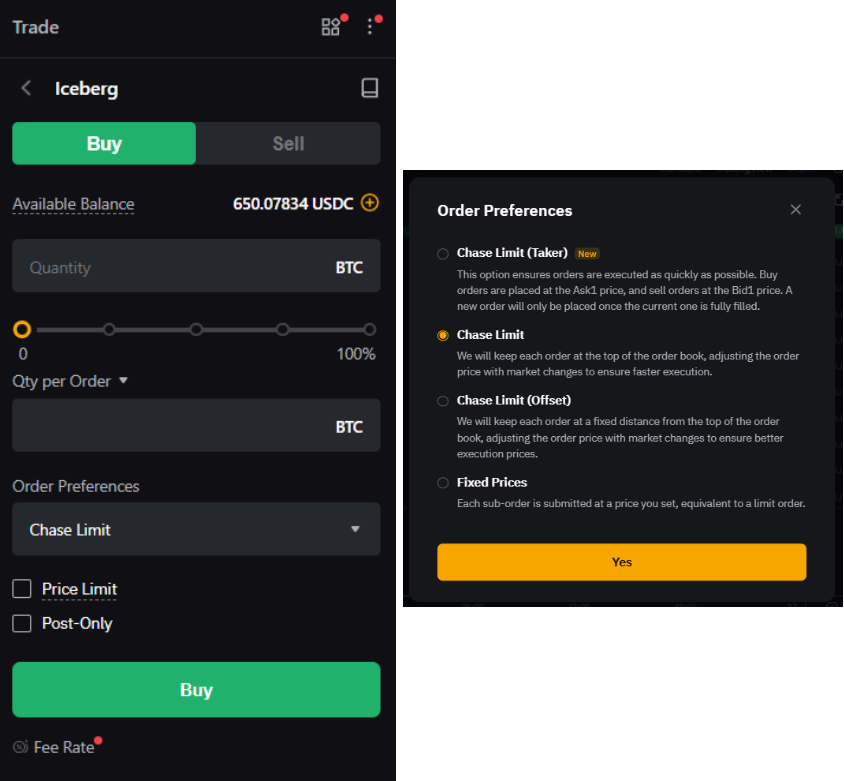Viewport: 844px width, 781px height.
Task: Select Chase Limit (Taker) radio option
Action: point(443,254)
